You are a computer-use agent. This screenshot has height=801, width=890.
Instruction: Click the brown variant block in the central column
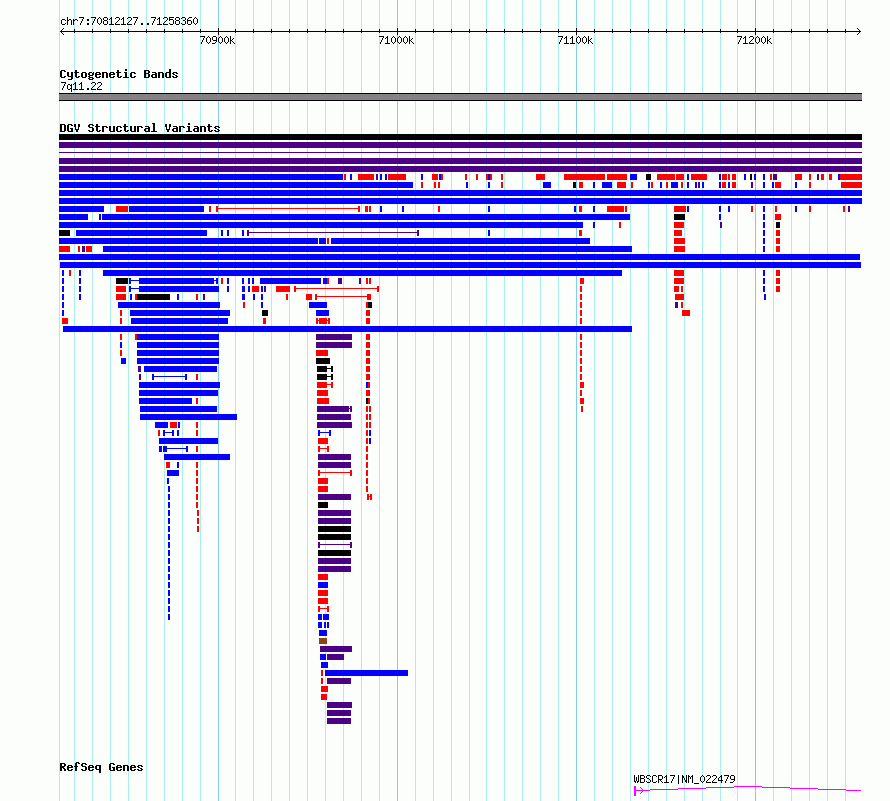[323, 641]
